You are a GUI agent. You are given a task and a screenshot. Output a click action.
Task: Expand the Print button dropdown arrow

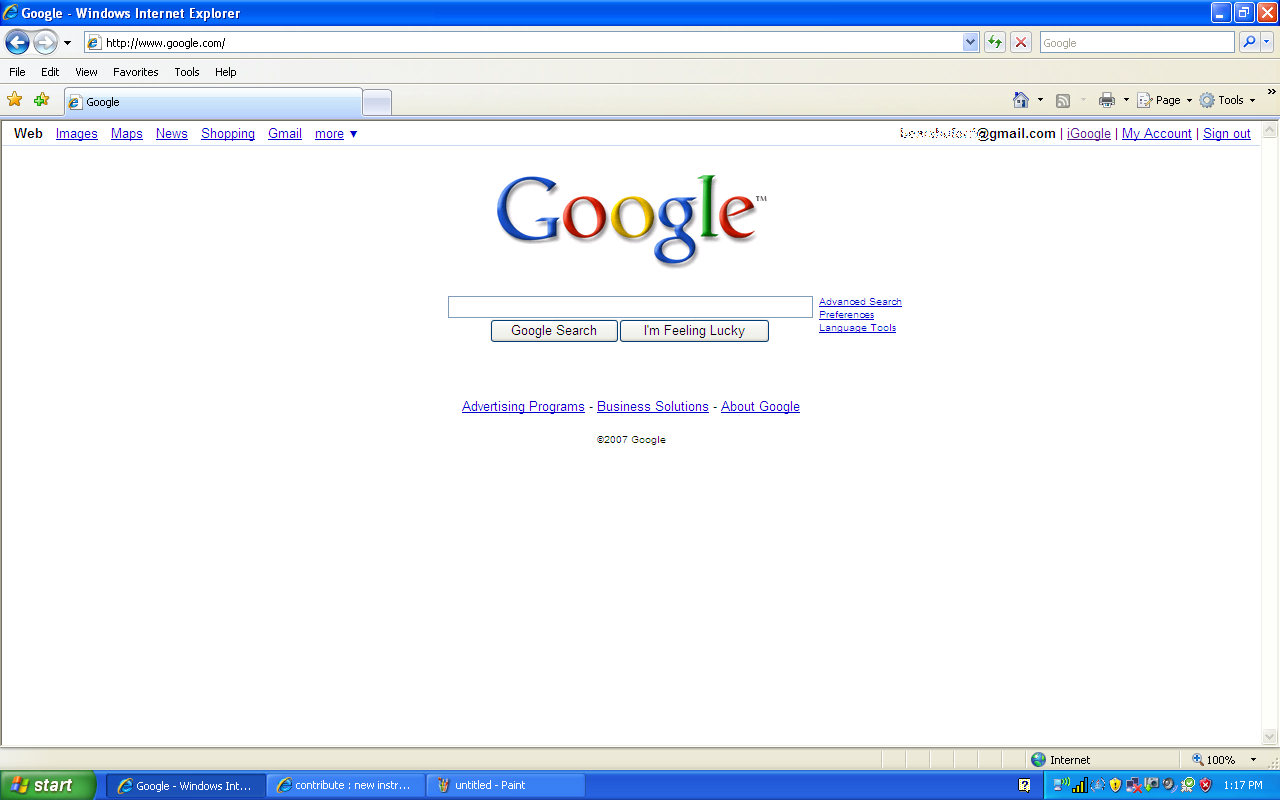point(1126,100)
